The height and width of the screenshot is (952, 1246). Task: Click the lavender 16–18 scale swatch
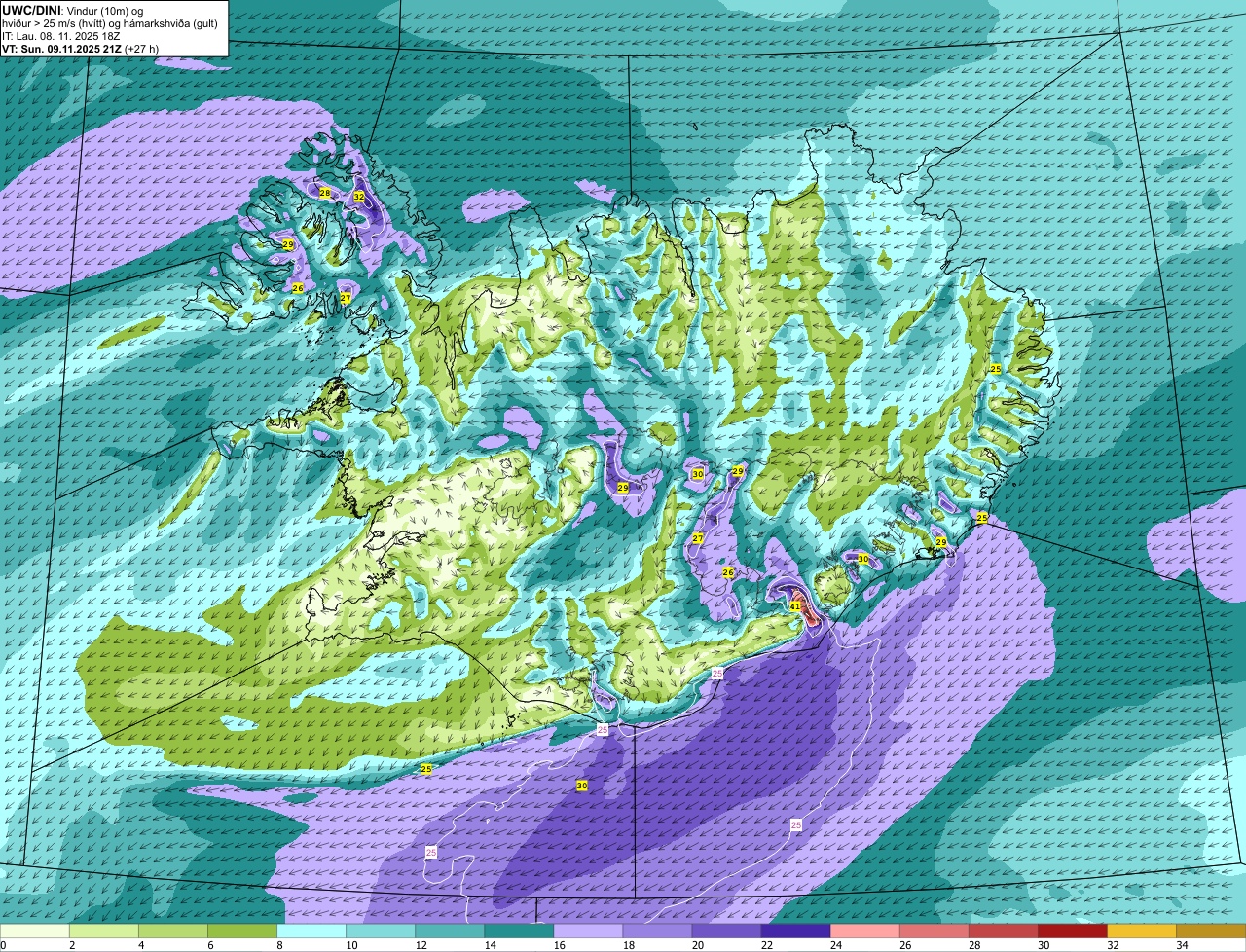588,932
